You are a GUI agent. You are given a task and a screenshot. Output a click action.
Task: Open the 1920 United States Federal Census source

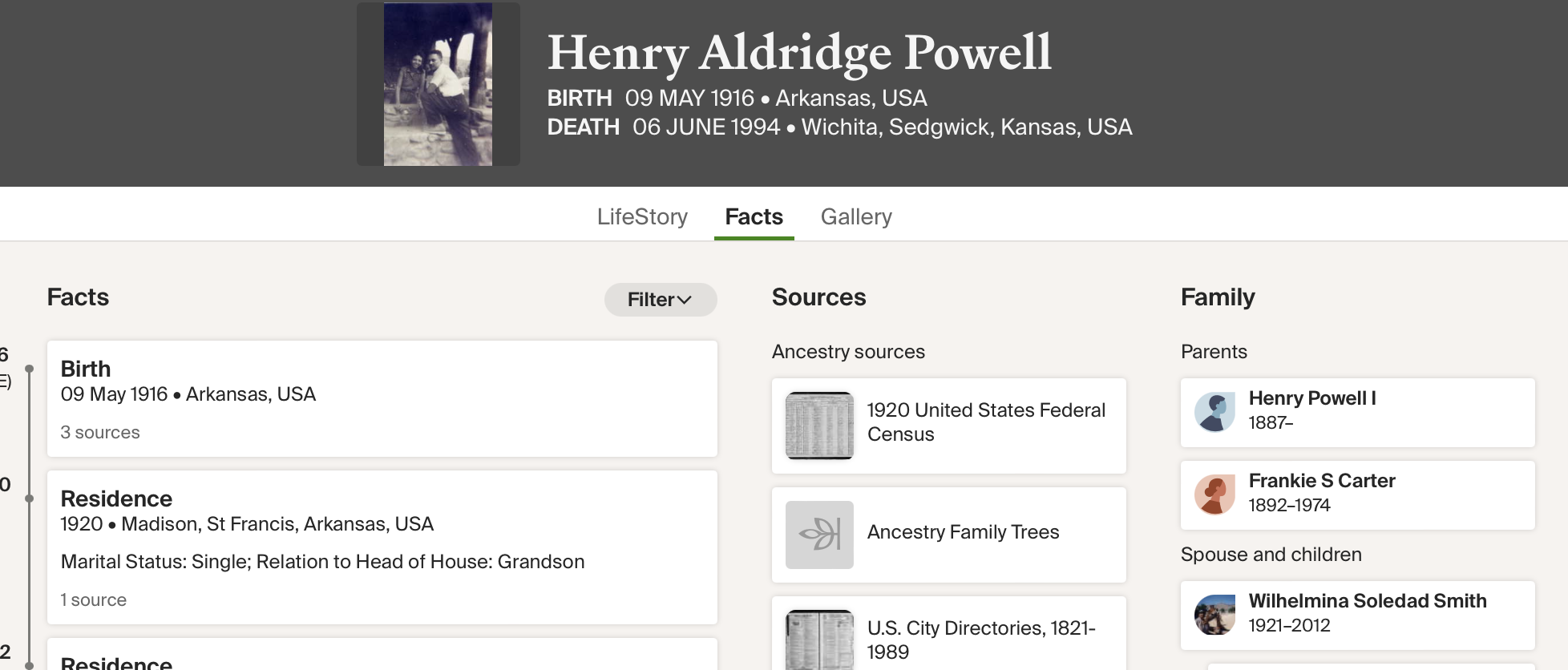985,422
